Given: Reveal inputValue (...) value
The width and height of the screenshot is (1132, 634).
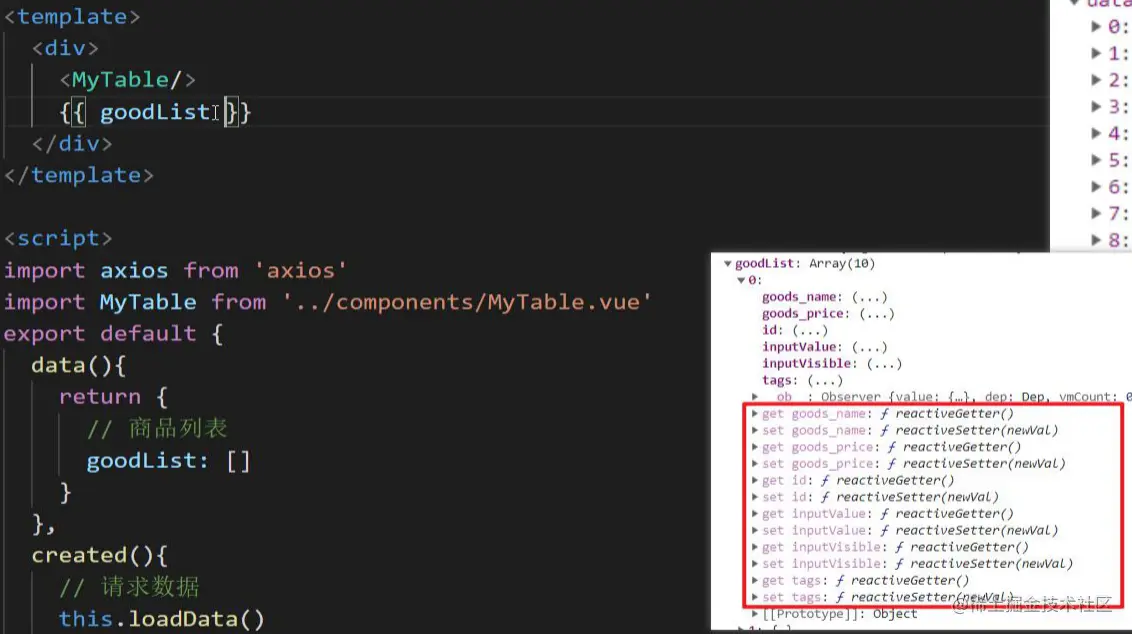Looking at the screenshot, I should tap(869, 347).
